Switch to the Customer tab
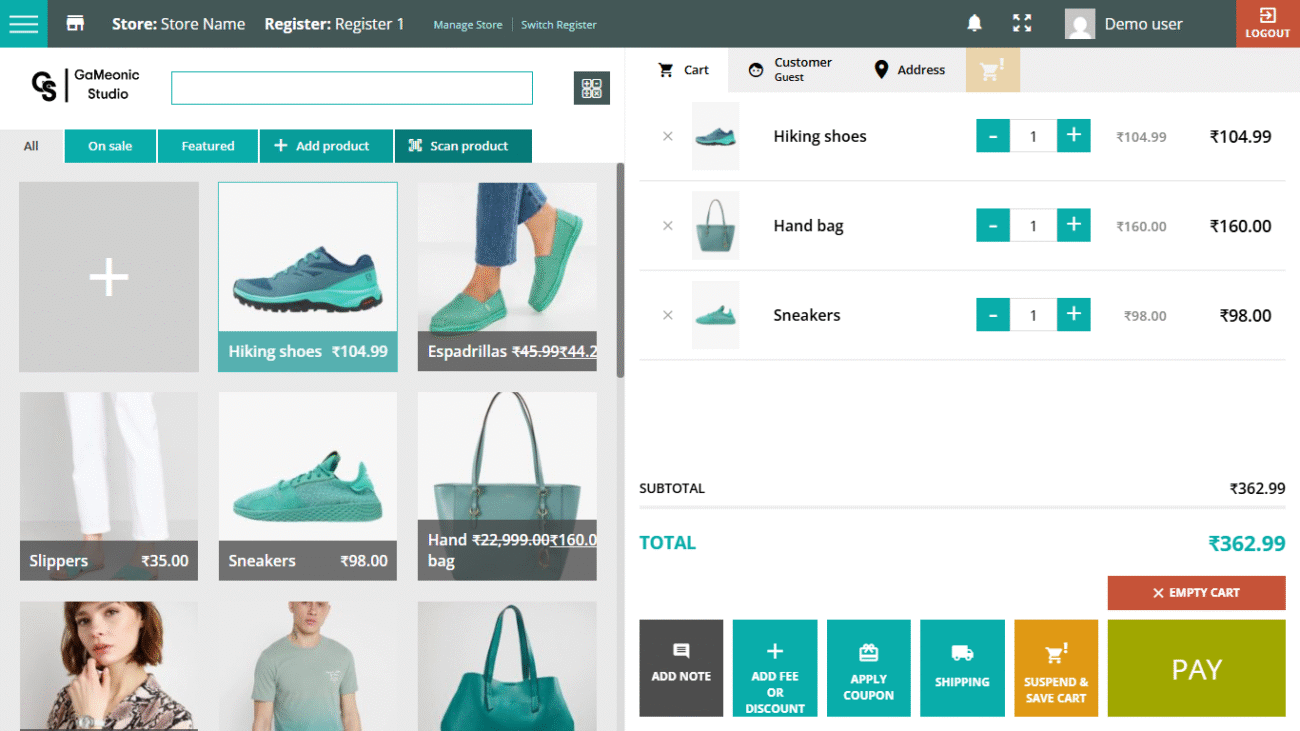Image resolution: width=1300 pixels, height=731 pixels. click(790, 70)
